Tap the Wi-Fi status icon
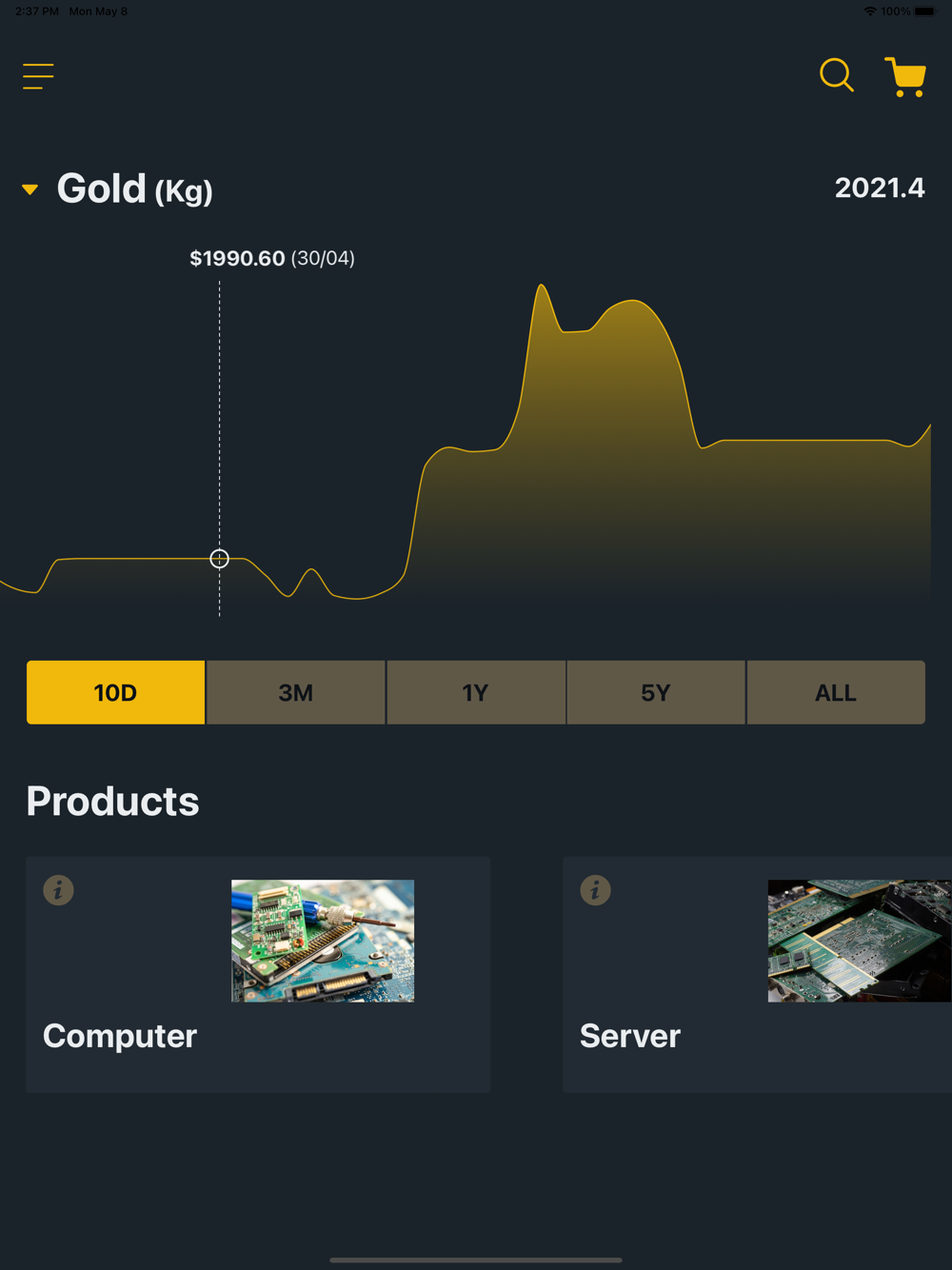 click(x=870, y=11)
